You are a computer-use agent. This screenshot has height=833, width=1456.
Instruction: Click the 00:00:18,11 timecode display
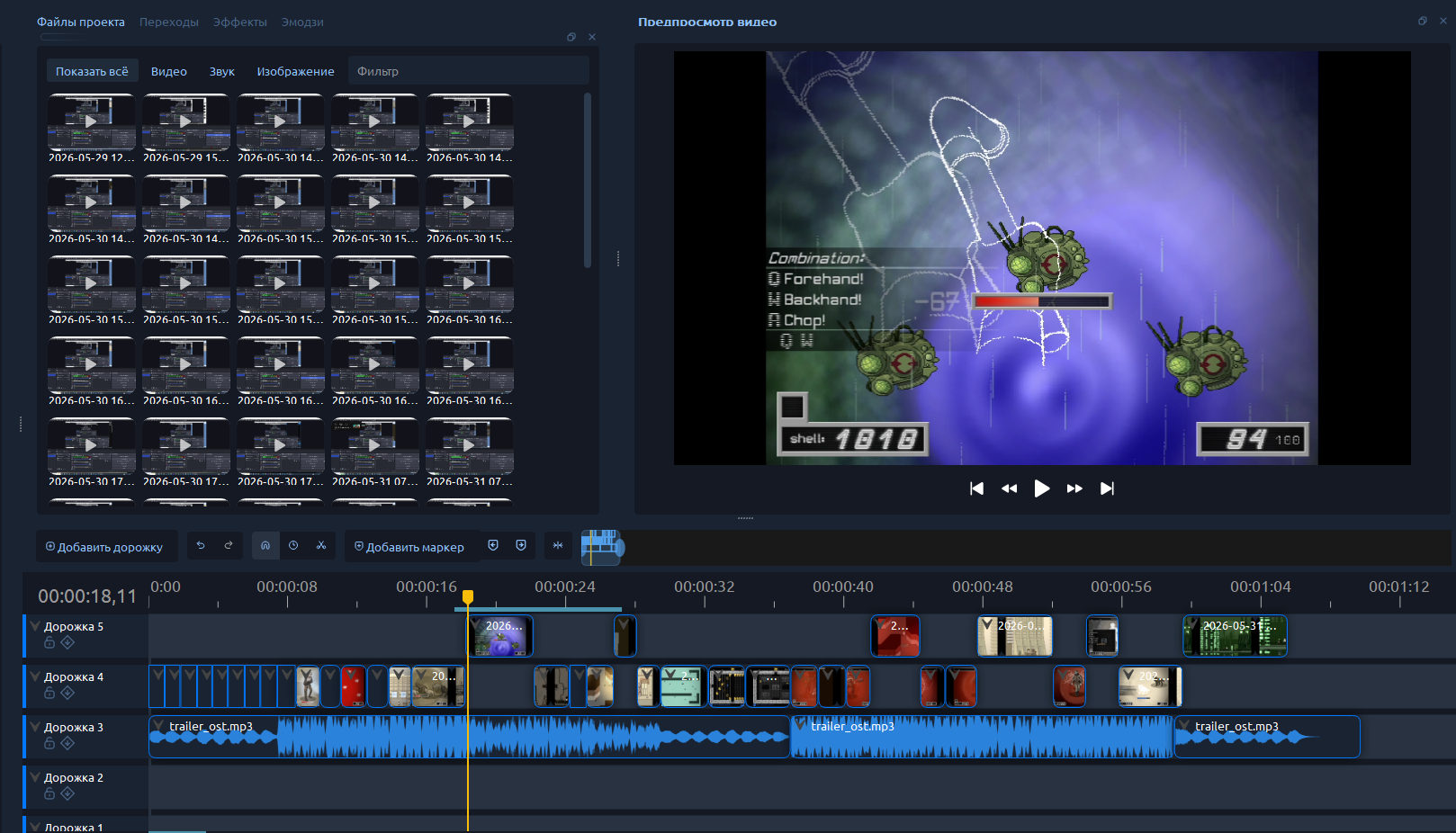[87, 596]
